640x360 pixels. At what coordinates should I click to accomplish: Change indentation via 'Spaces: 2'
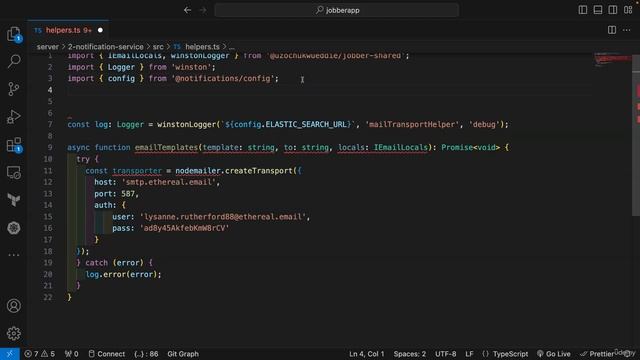tap(409, 354)
